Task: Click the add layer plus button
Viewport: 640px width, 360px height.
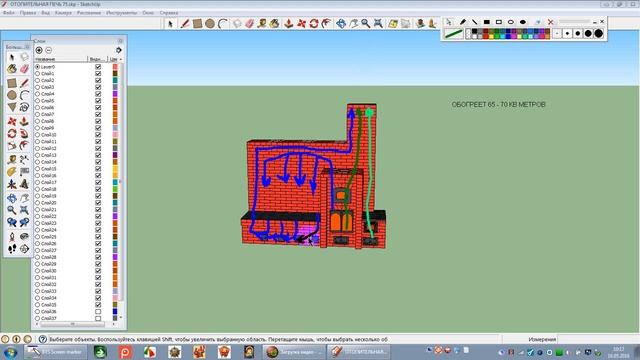Action: [x=39, y=50]
